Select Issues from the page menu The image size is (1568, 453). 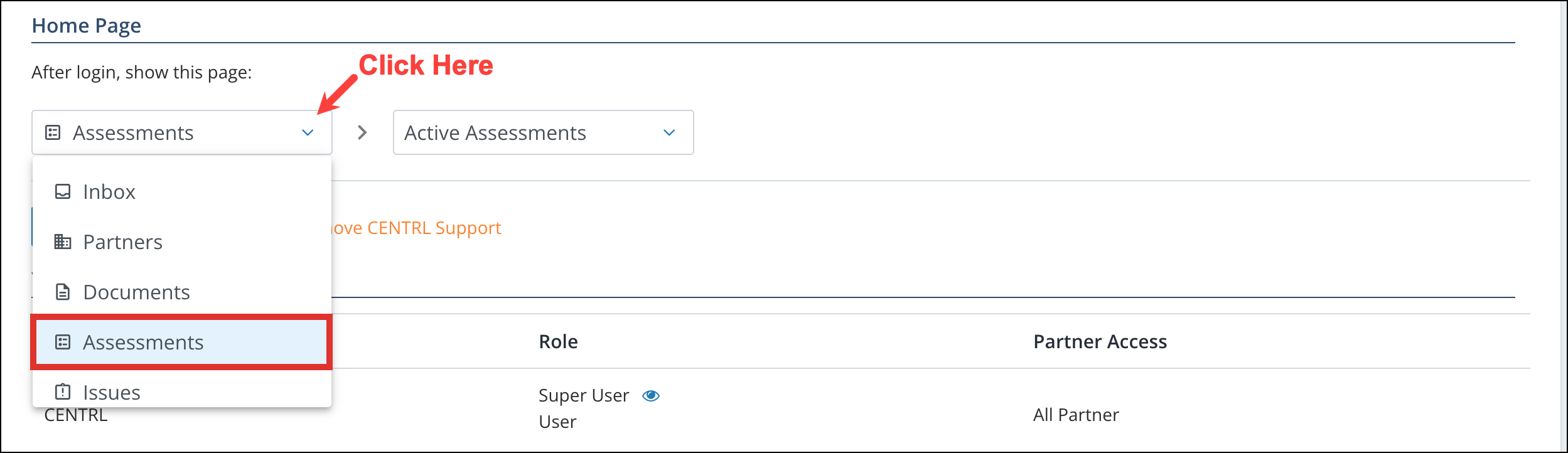tap(111, 392)
